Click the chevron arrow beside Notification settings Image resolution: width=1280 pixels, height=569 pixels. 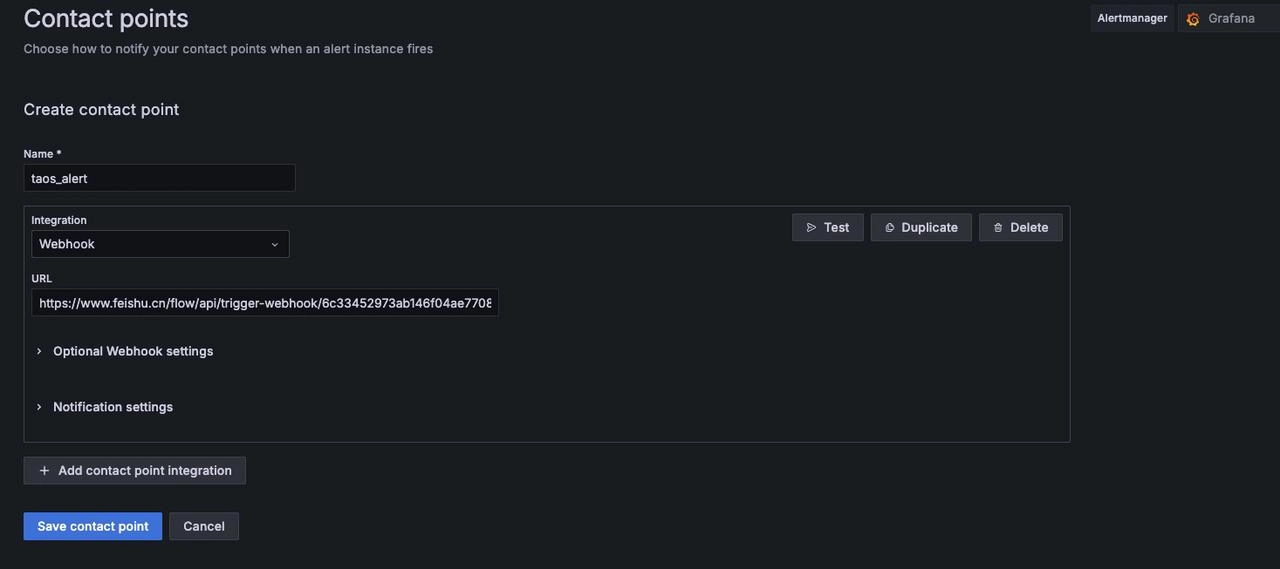point(39,408)
